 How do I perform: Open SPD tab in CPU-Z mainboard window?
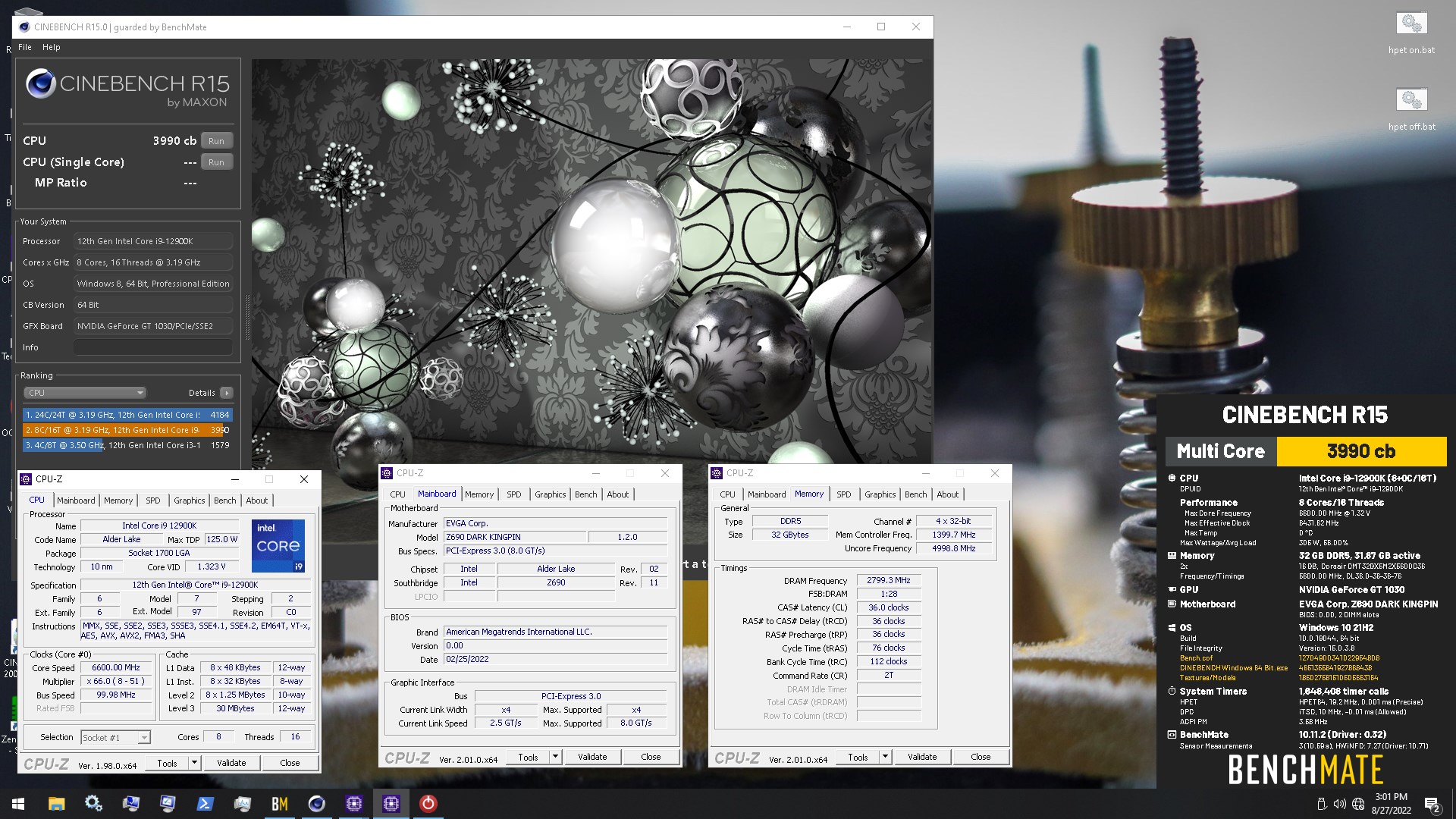click(x=514, y=494)
